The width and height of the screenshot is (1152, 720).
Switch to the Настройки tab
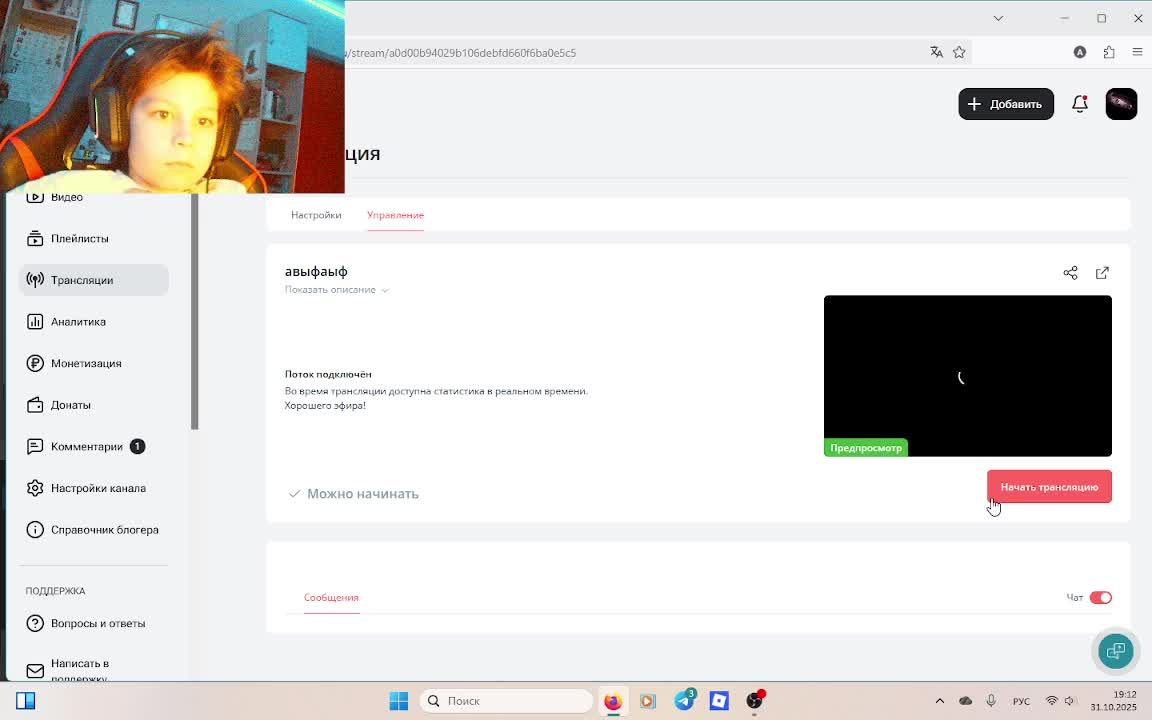click(x=316, y=215)
